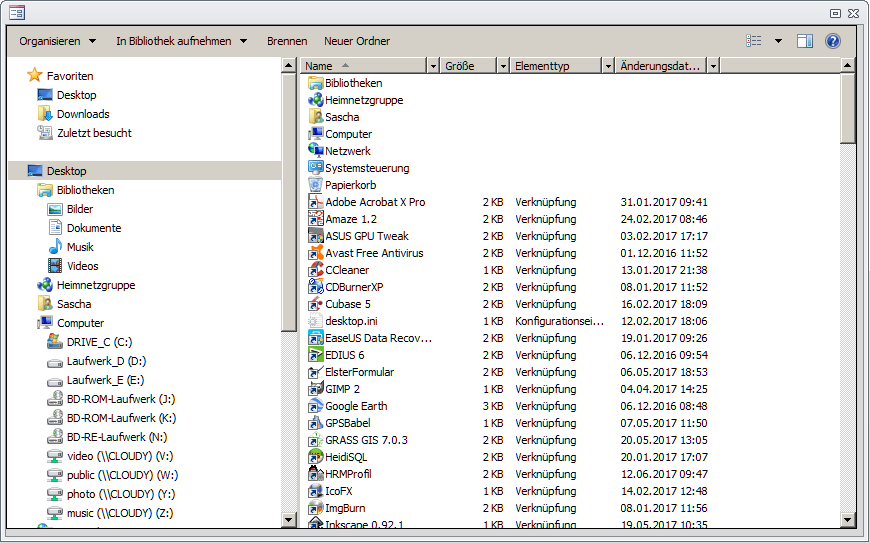Image resolution: width=870 pixels, height=543 pixels.
Task: Open the Bilder library
Action: tap(80, 209)
